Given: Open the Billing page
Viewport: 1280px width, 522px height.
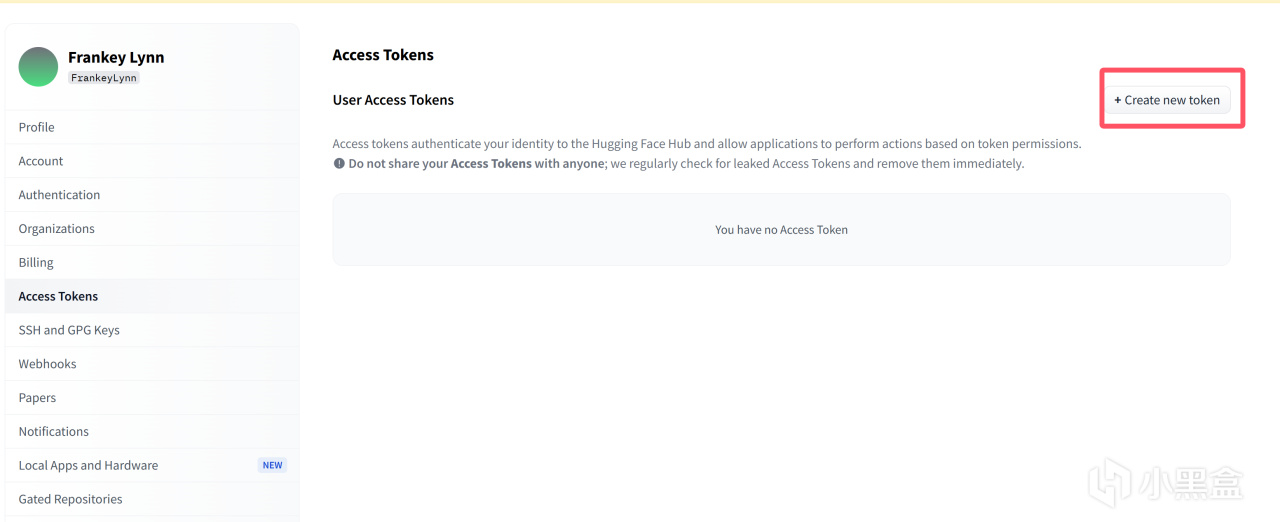Looking at the screenshot, I should point(36,263).
